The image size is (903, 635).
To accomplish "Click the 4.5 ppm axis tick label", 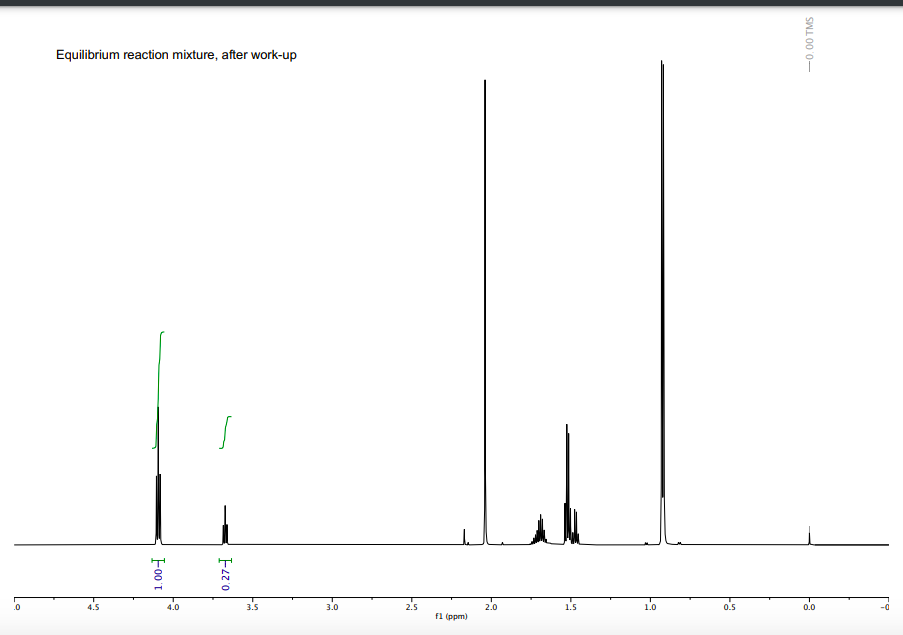I will tap(92, 606).
